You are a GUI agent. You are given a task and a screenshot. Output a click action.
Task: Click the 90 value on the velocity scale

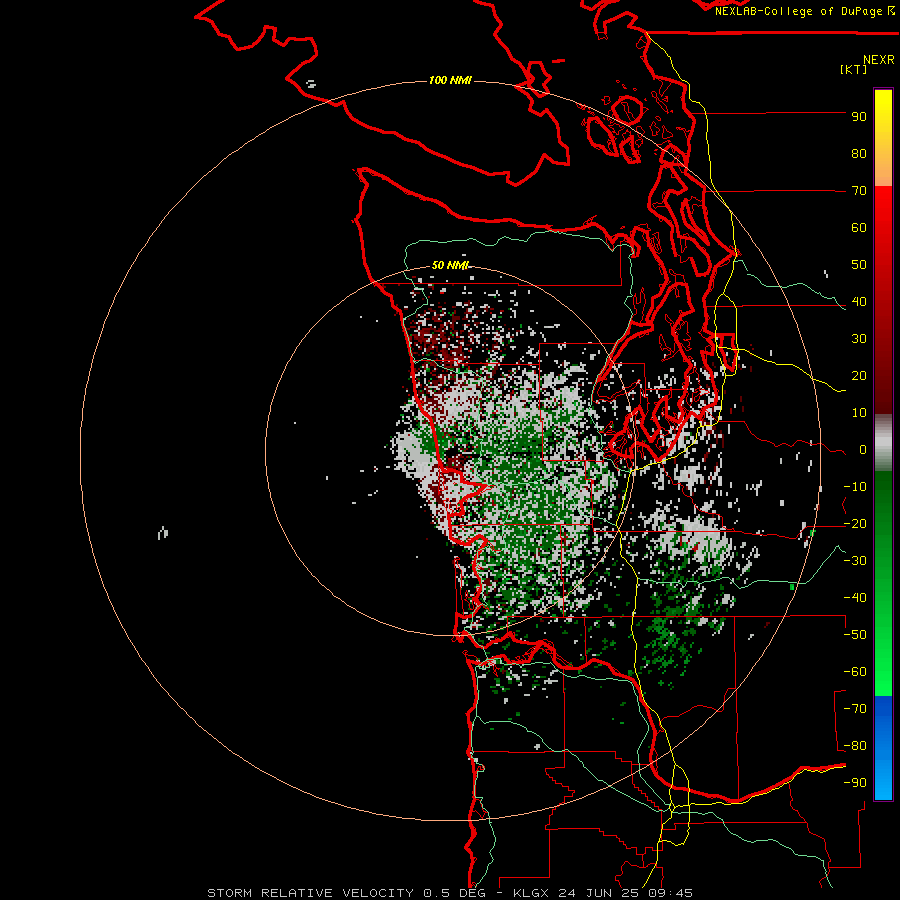point(859,117)
